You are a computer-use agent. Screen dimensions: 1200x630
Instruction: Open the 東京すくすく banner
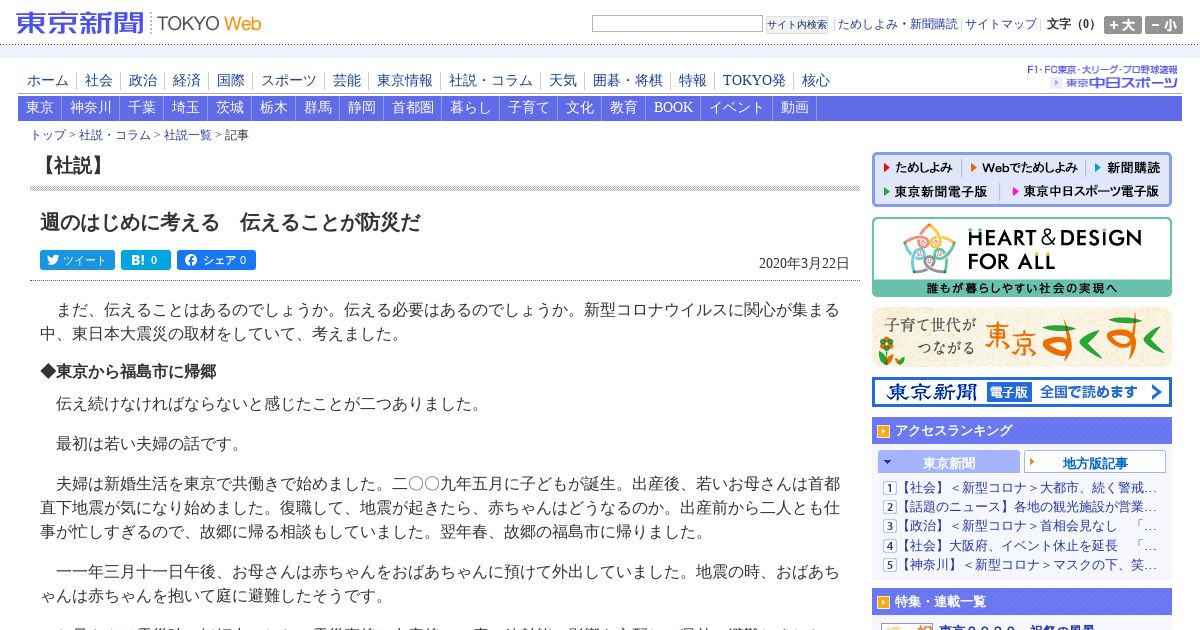pos(1021,337)
